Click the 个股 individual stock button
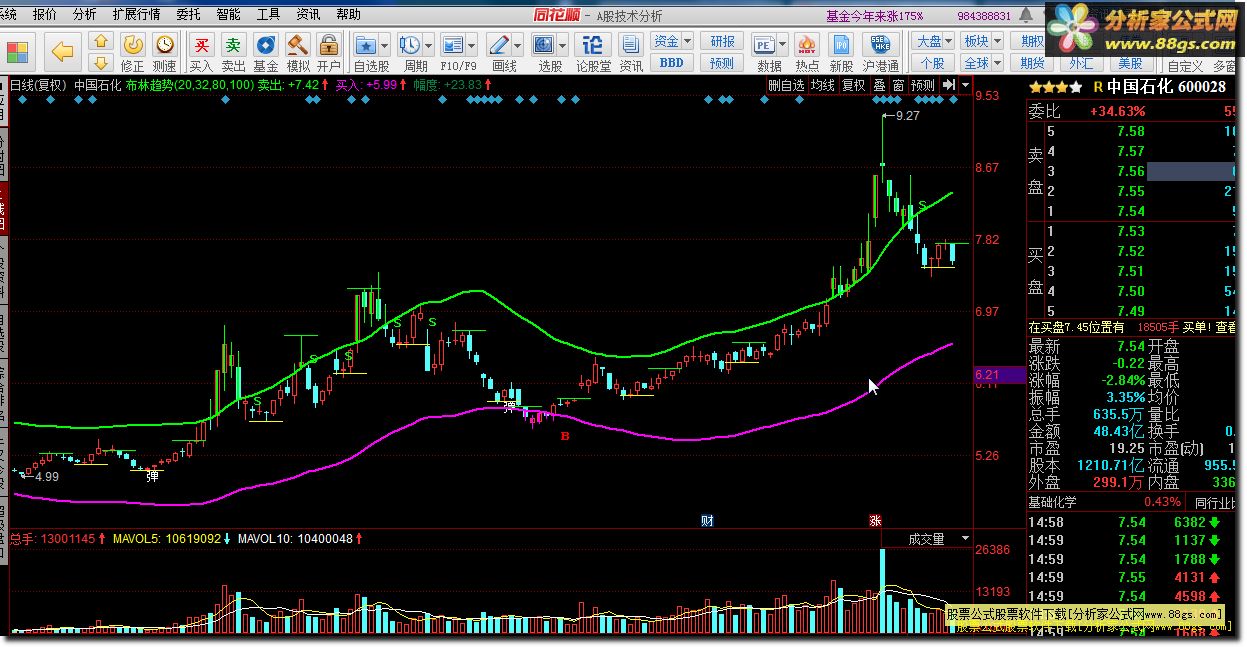Viewport: 1247px width, 647px height. (934, 62)
